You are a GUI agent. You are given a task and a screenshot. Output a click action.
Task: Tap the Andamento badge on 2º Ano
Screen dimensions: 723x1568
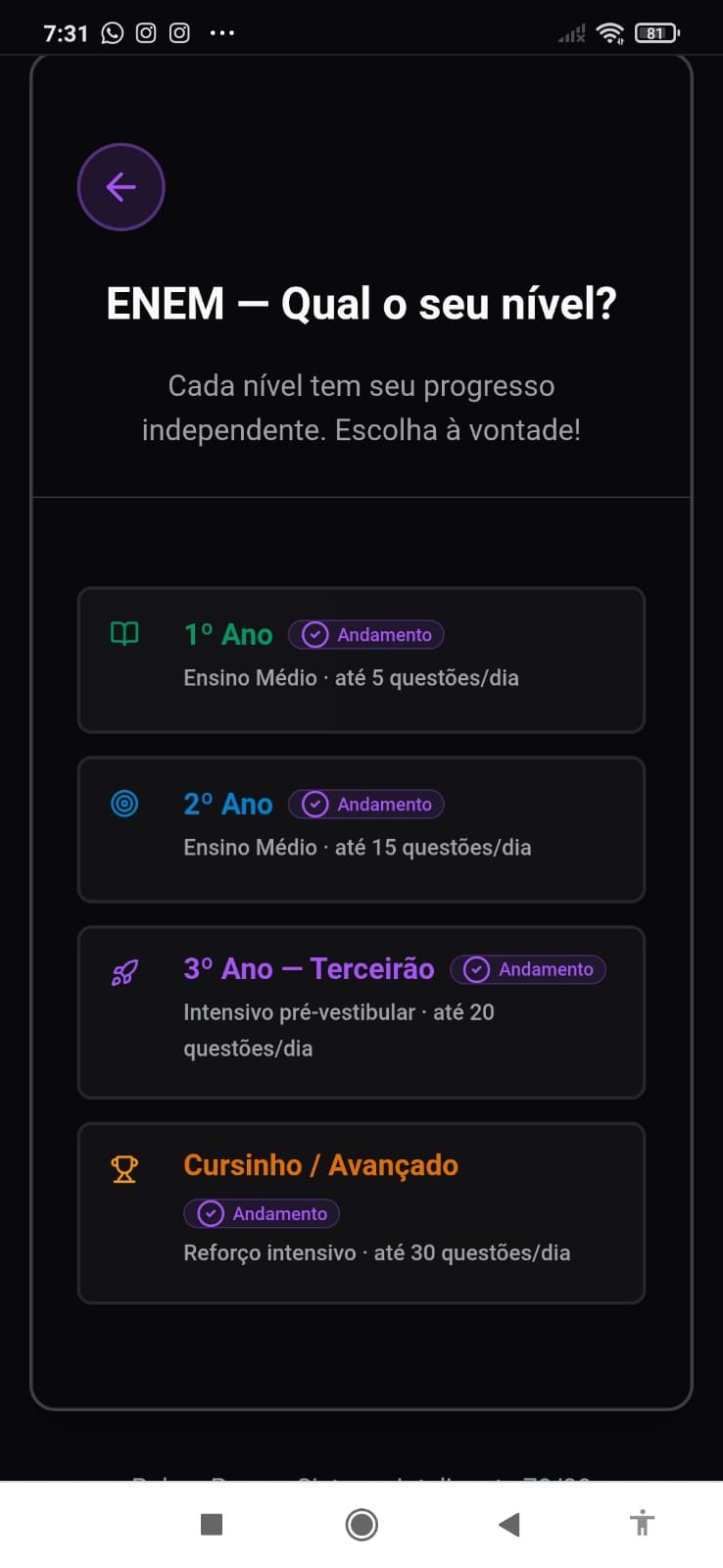coord(366,805)
